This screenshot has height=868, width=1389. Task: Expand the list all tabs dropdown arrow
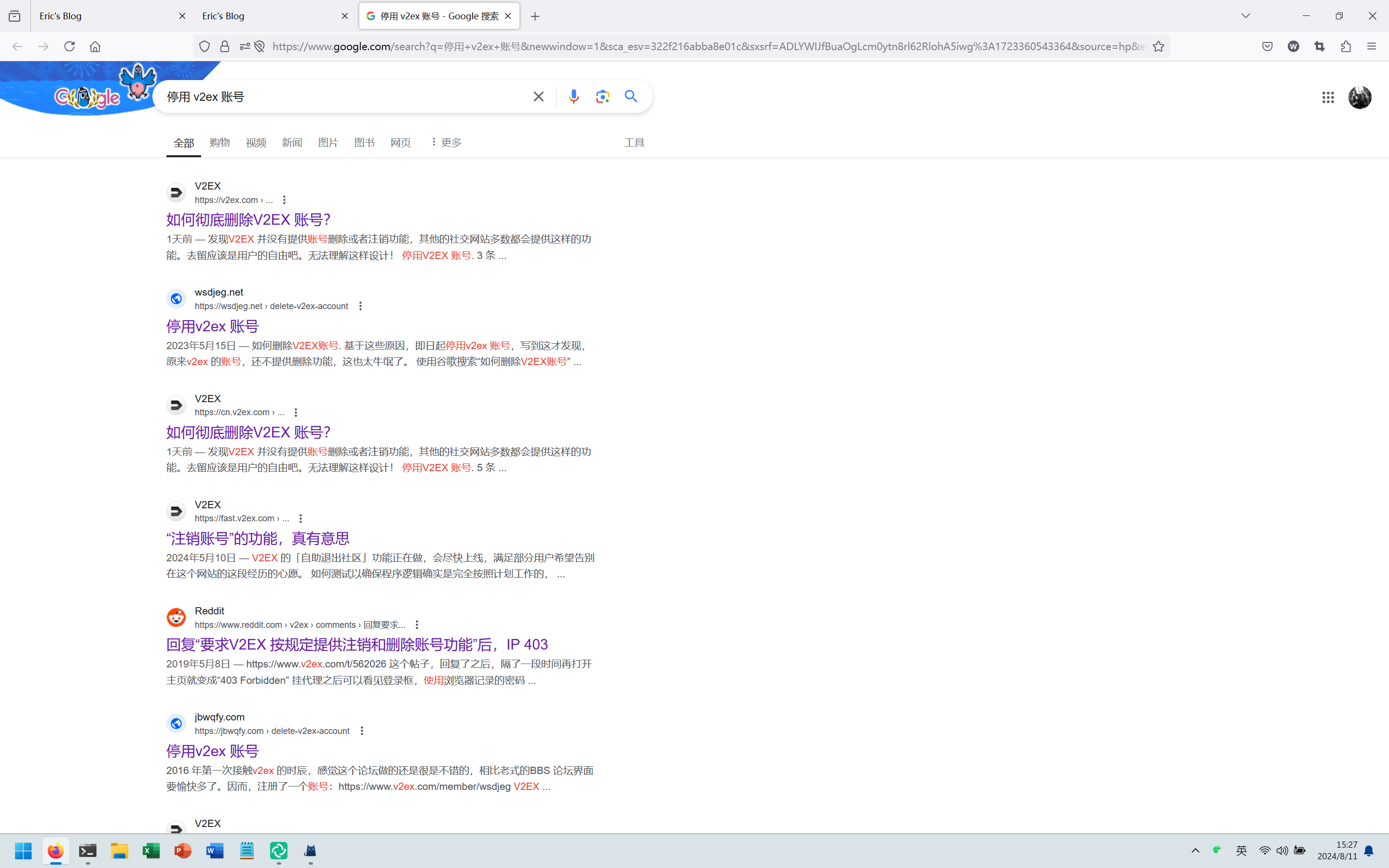(1245, 16)
